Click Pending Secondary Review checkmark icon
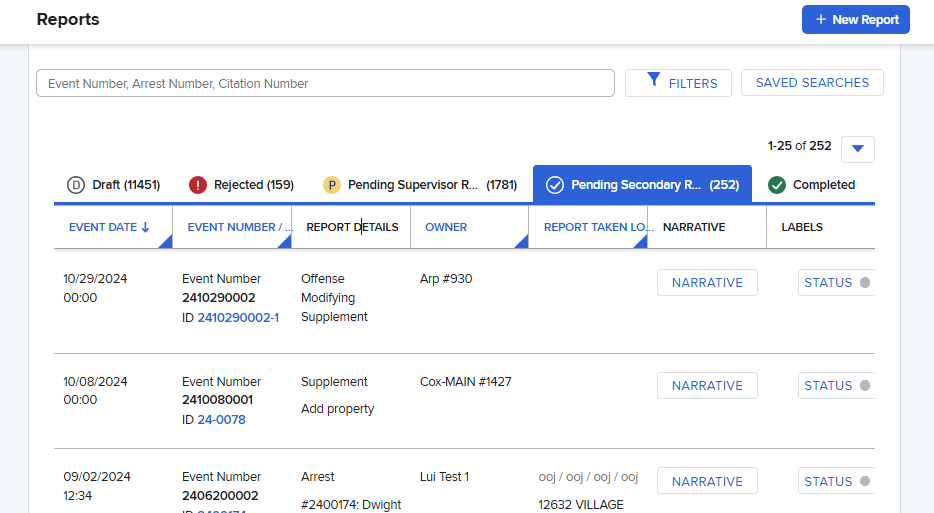 pos(554,185)
